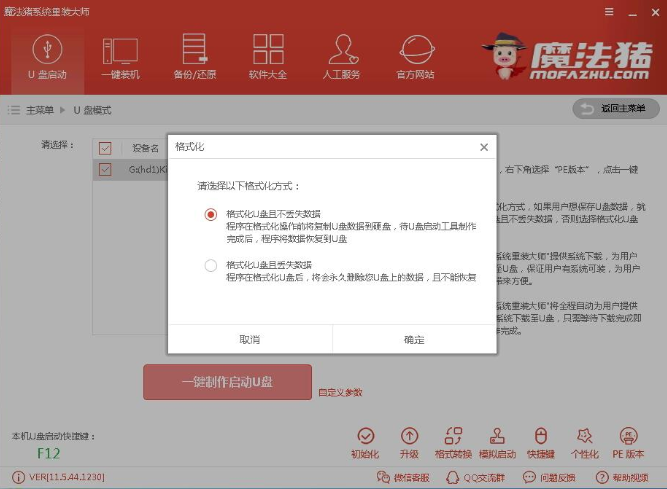Open 个性化 personalization icon

point(584,436)
